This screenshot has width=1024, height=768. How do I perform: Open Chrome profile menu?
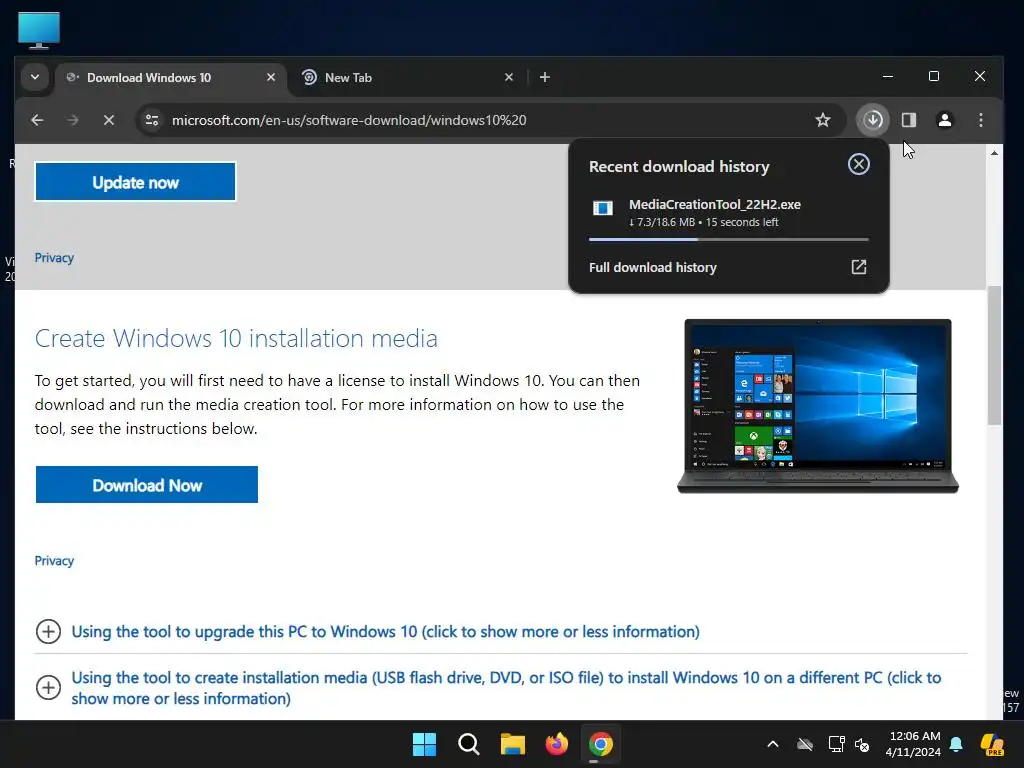coord(945,120)
